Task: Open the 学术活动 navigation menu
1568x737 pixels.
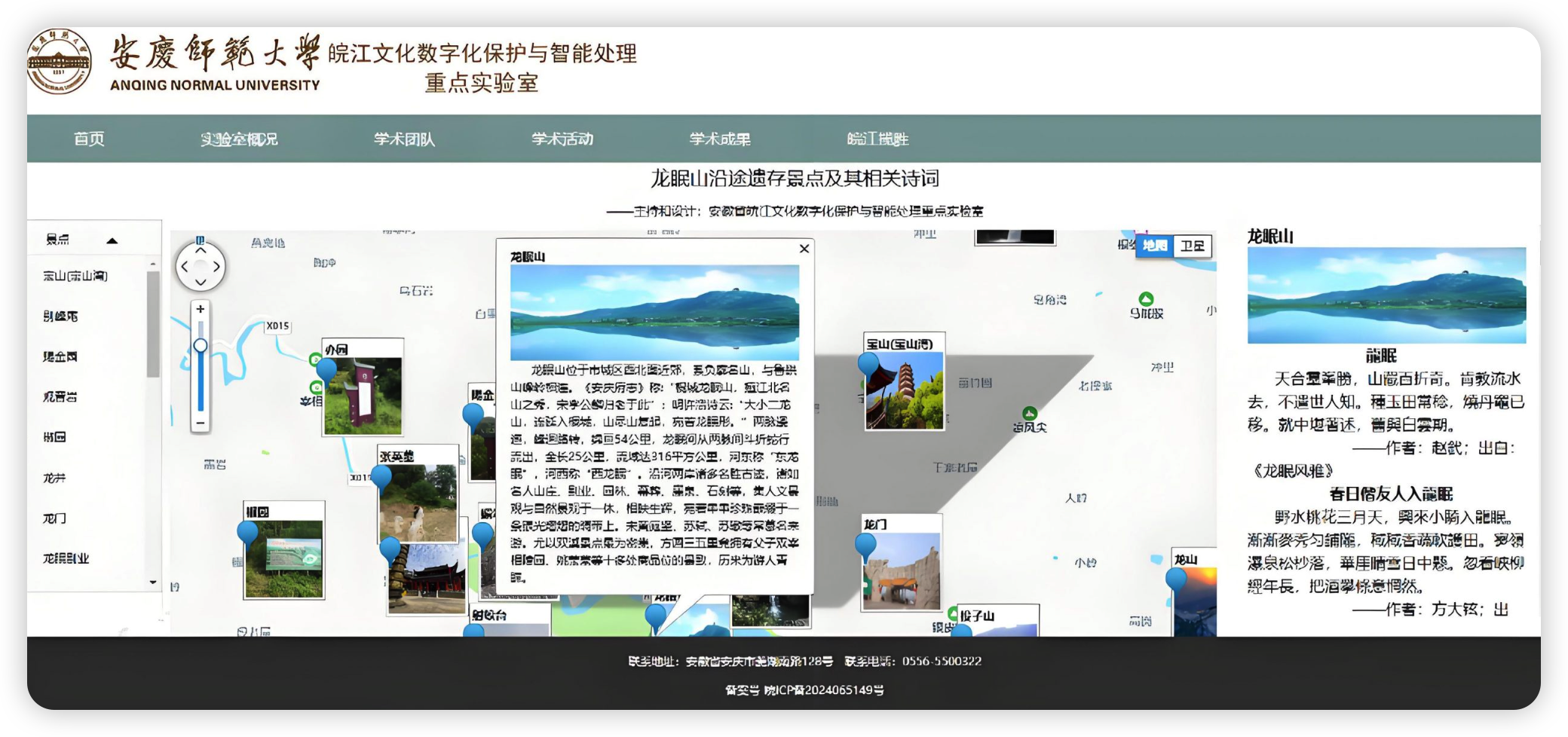Action: click(562, 139)
